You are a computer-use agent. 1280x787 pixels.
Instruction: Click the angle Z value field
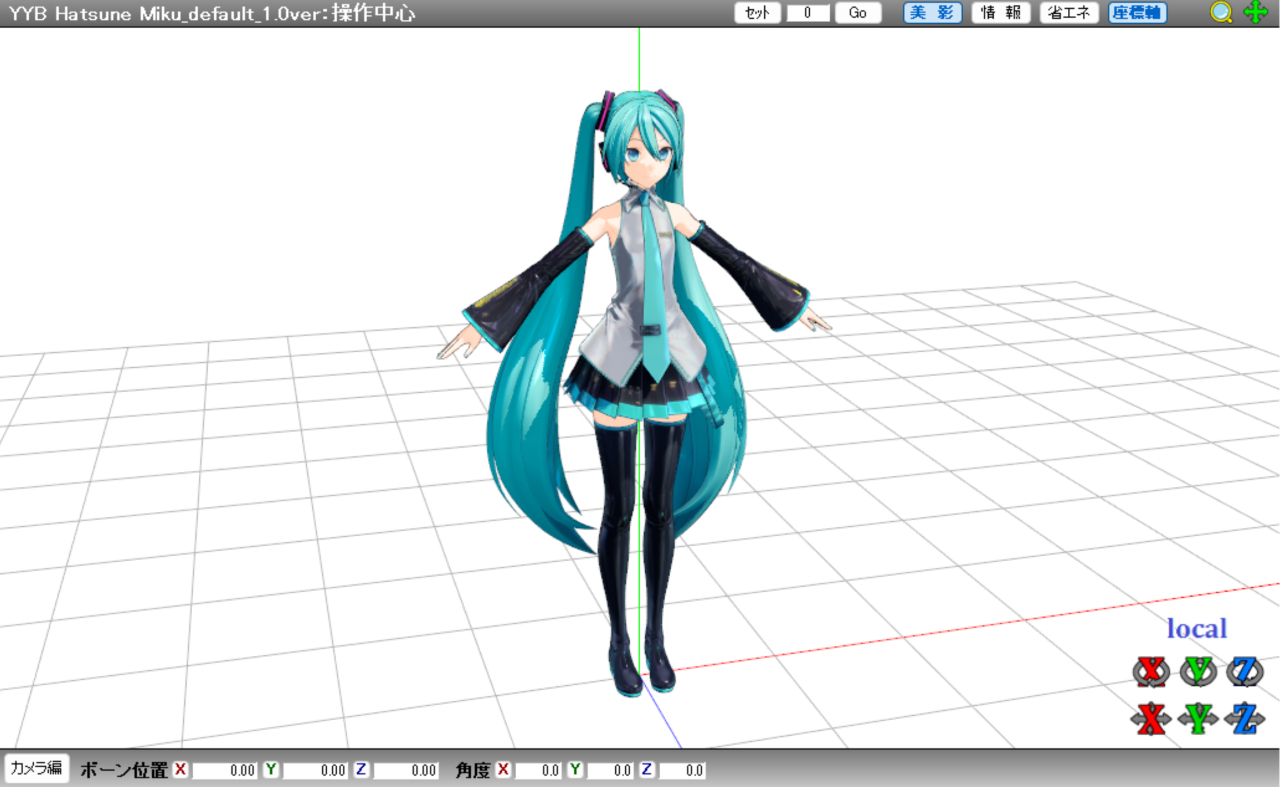click(683, 770)
